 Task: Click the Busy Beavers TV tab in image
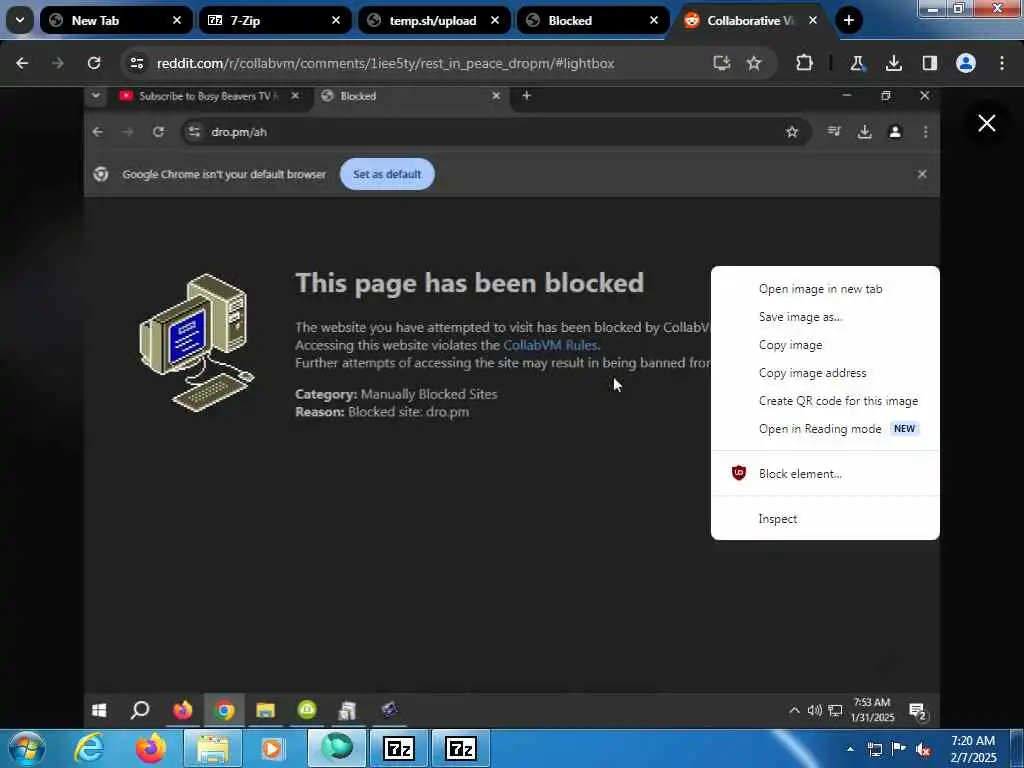208,96
